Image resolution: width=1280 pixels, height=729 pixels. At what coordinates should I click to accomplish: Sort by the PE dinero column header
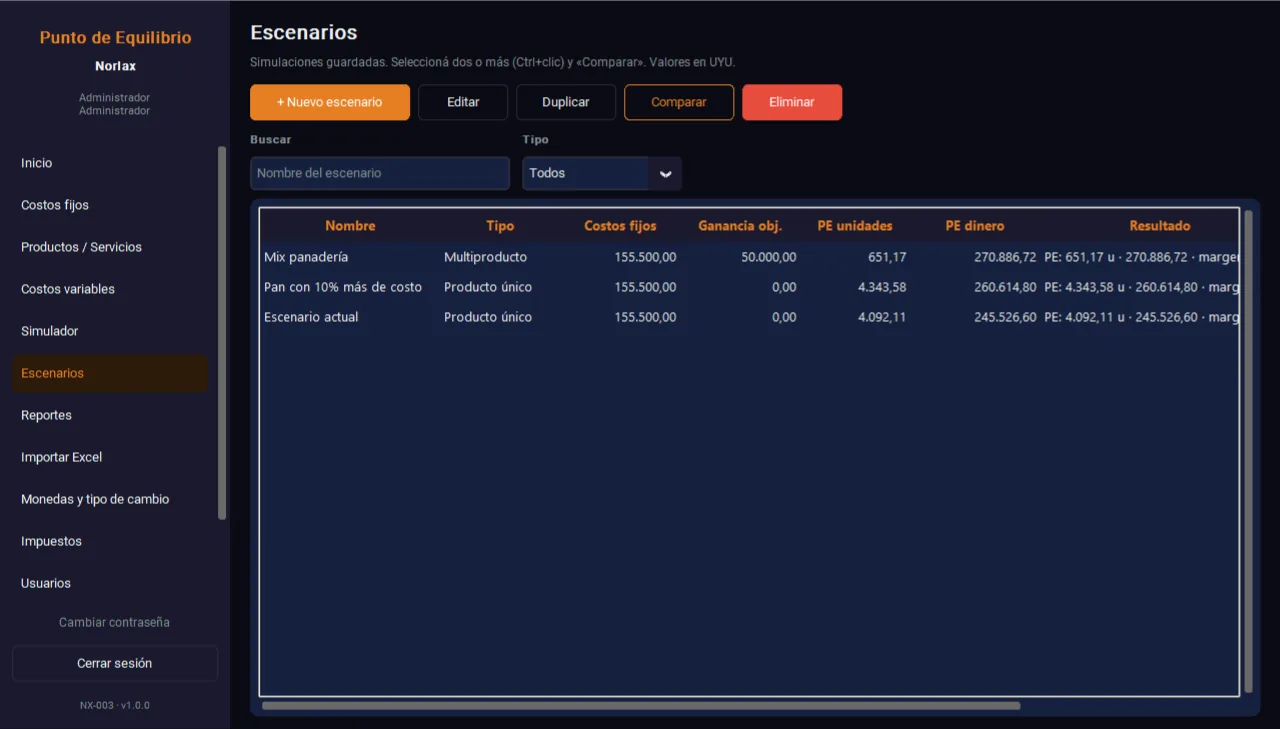point(975,226)
